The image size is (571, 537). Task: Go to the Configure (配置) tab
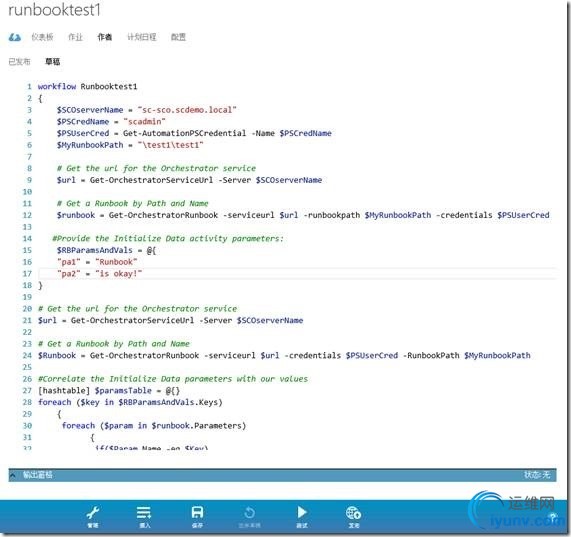(178, 37)
